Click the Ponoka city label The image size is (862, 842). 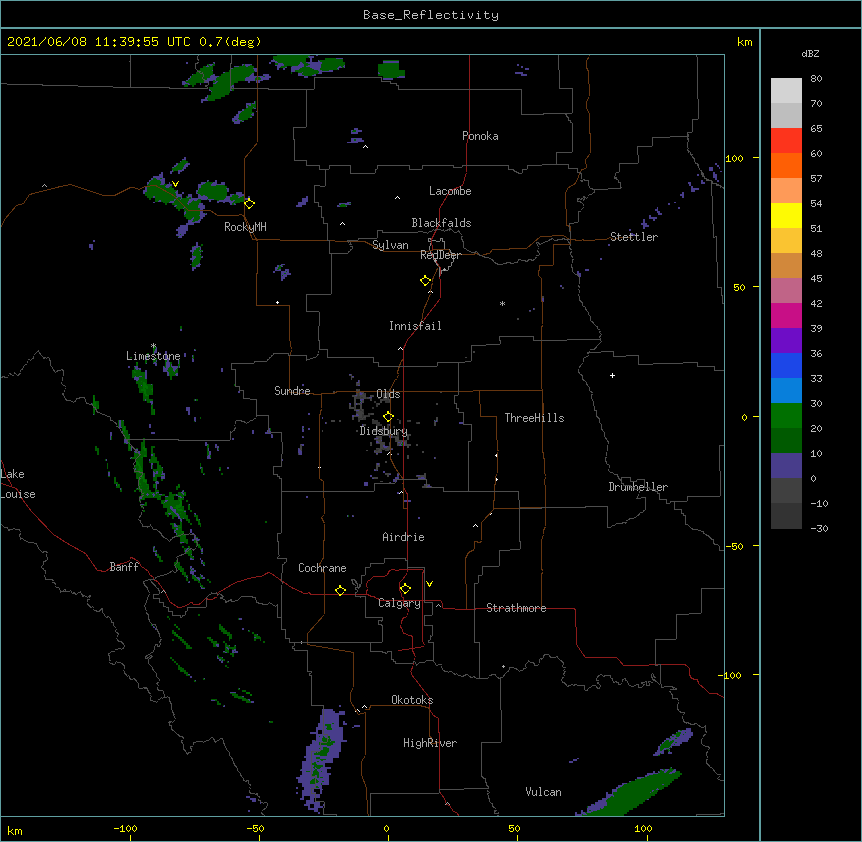[x=480, y=136]
